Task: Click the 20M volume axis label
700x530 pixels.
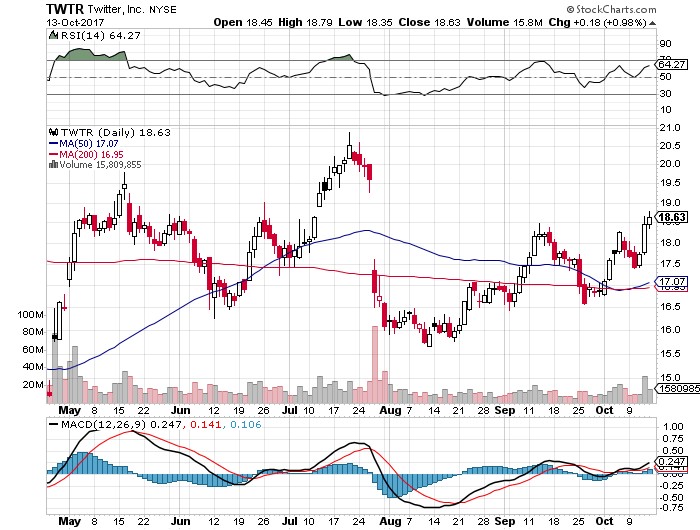Action: tap(33, 385)
